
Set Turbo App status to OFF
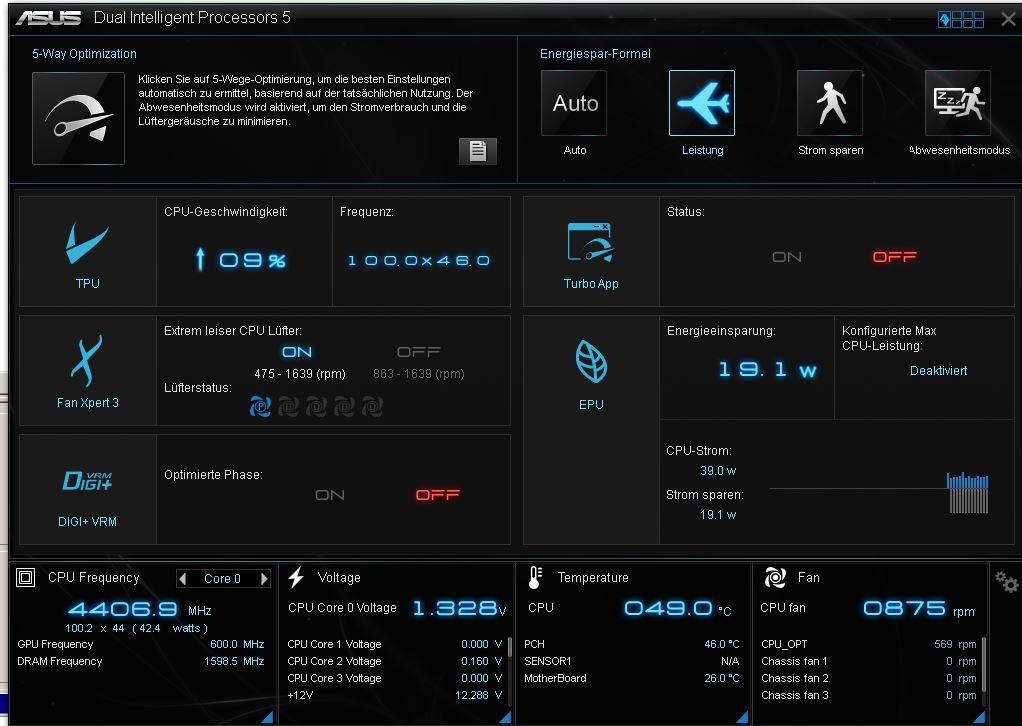click(x=895, y=257)
